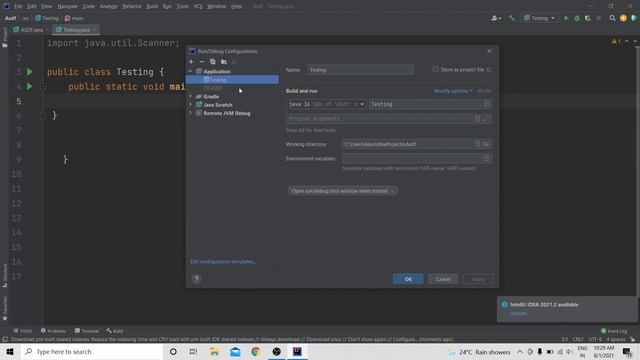
Task: Open the Event Log tool window
Action: 614,331
